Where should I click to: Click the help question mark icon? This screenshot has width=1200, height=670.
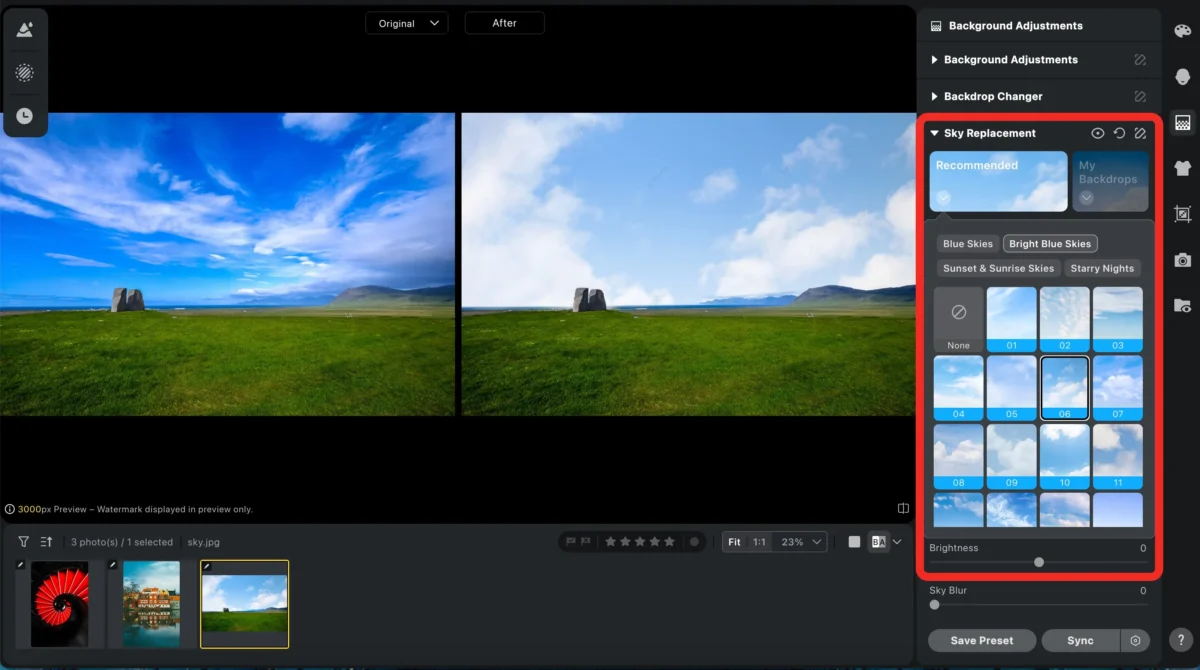(x=1181, y=640)
